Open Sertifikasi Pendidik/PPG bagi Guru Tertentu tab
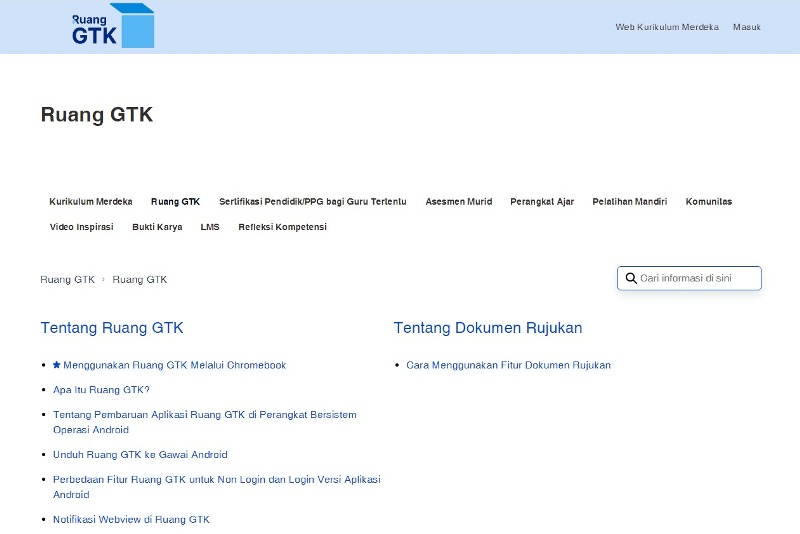The width and height of the screenshot is (800, 534). [x=313, y=201]
